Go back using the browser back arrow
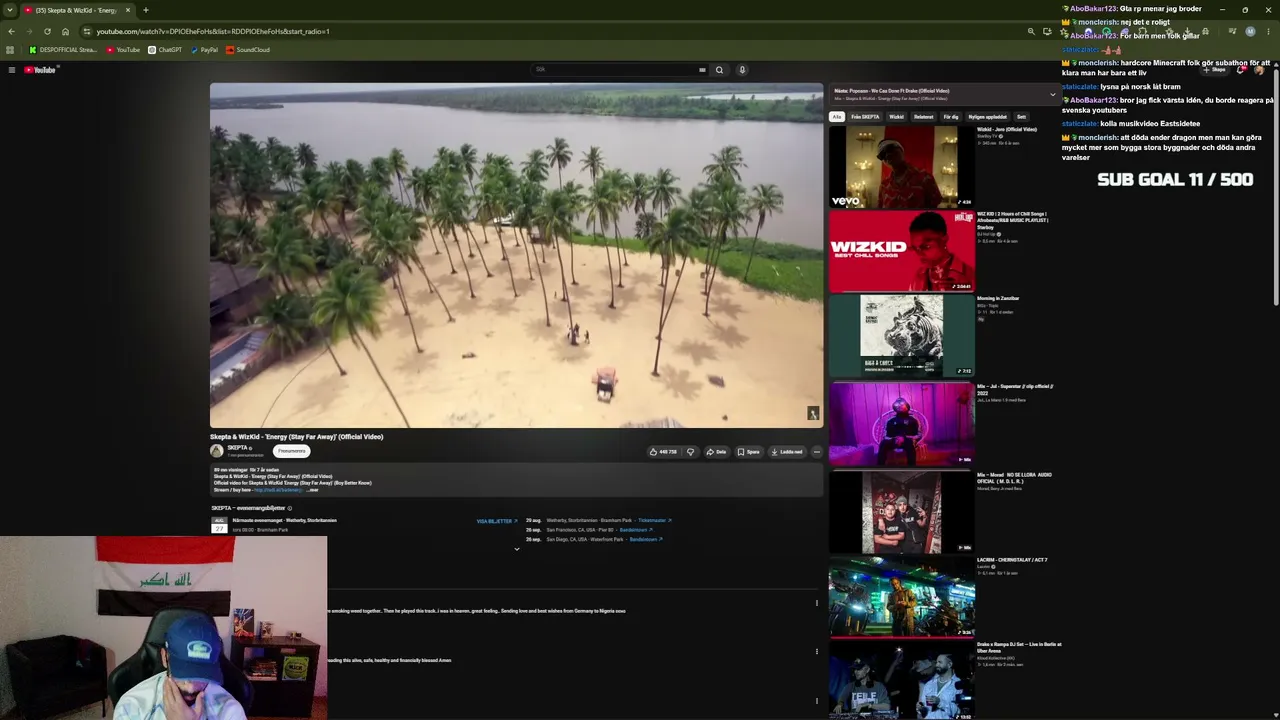This screenshot has height=720, width=1280. tap(11, 31)
